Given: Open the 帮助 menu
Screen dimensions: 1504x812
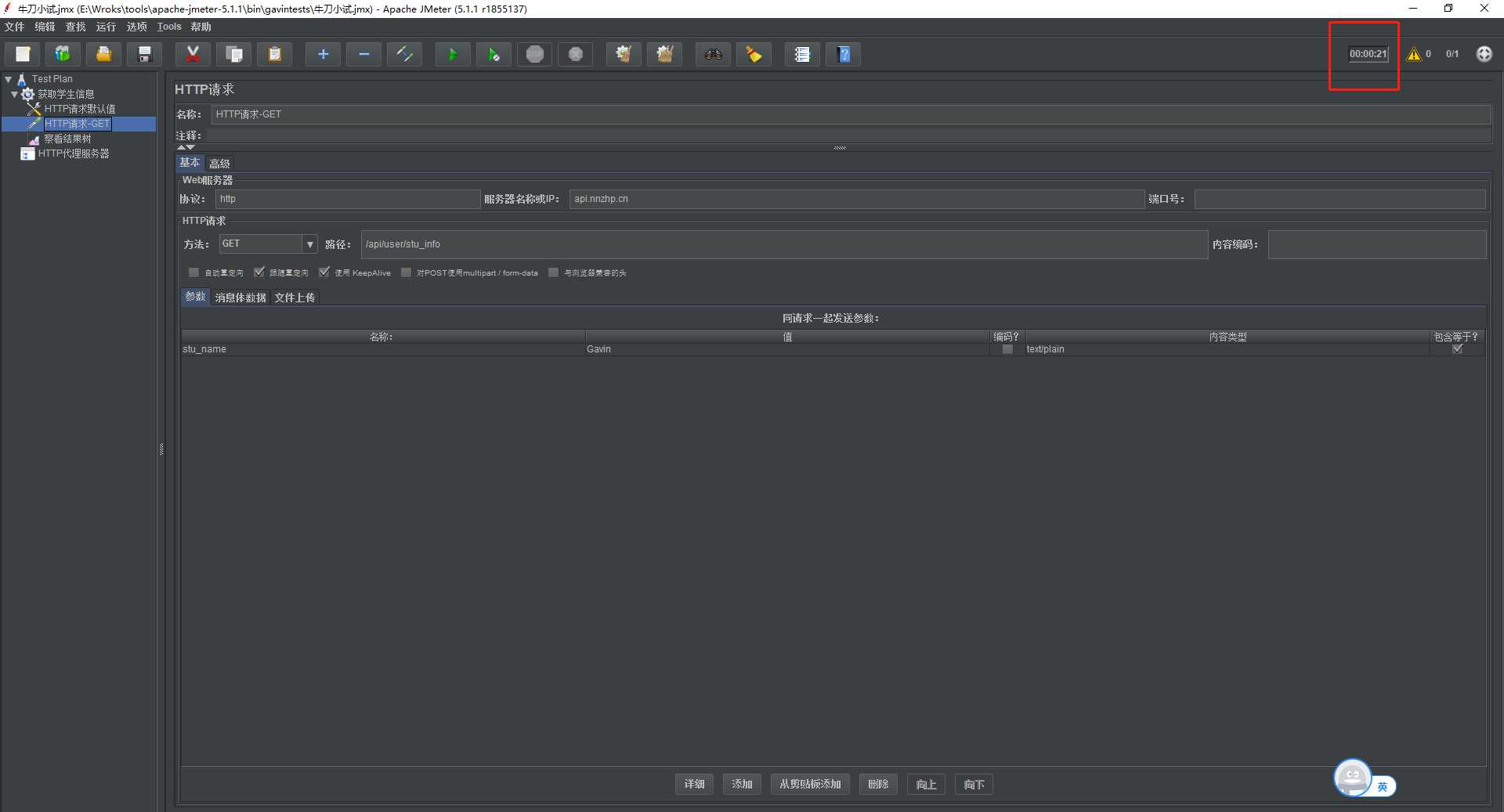Looking at the screenshot, I should pos(201,27).
